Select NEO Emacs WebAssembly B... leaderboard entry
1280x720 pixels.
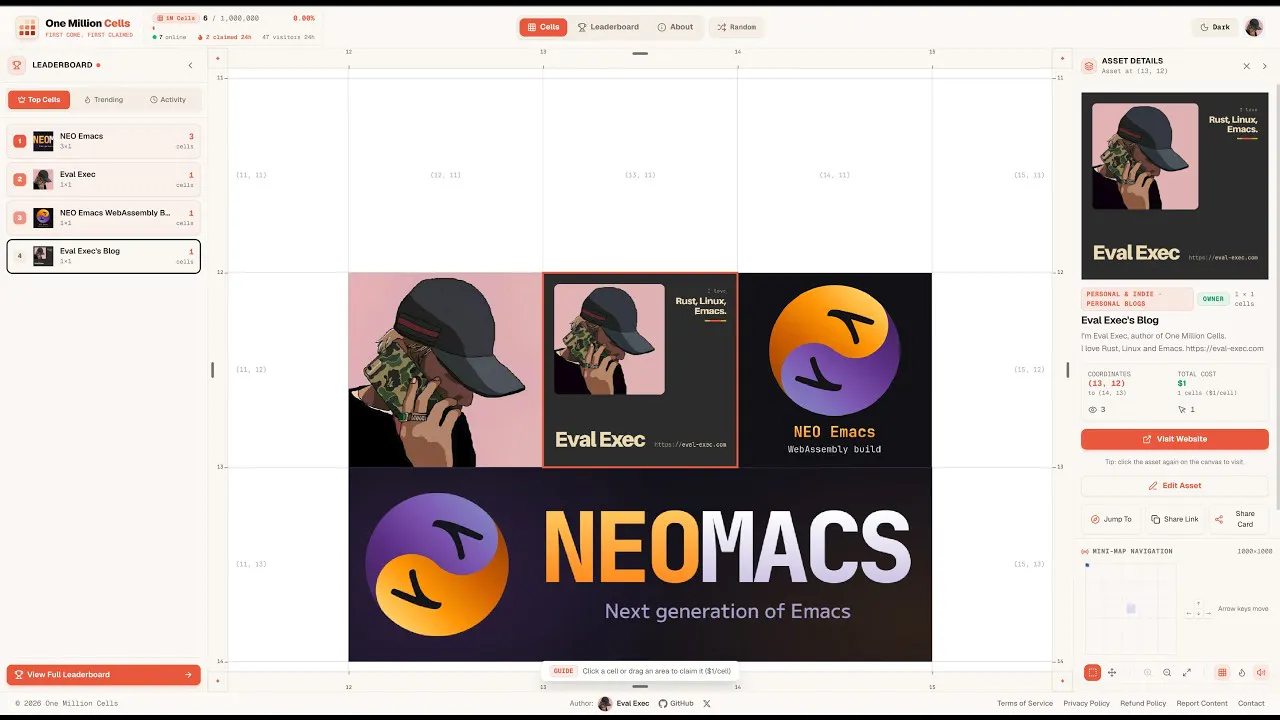coord(104,217)
